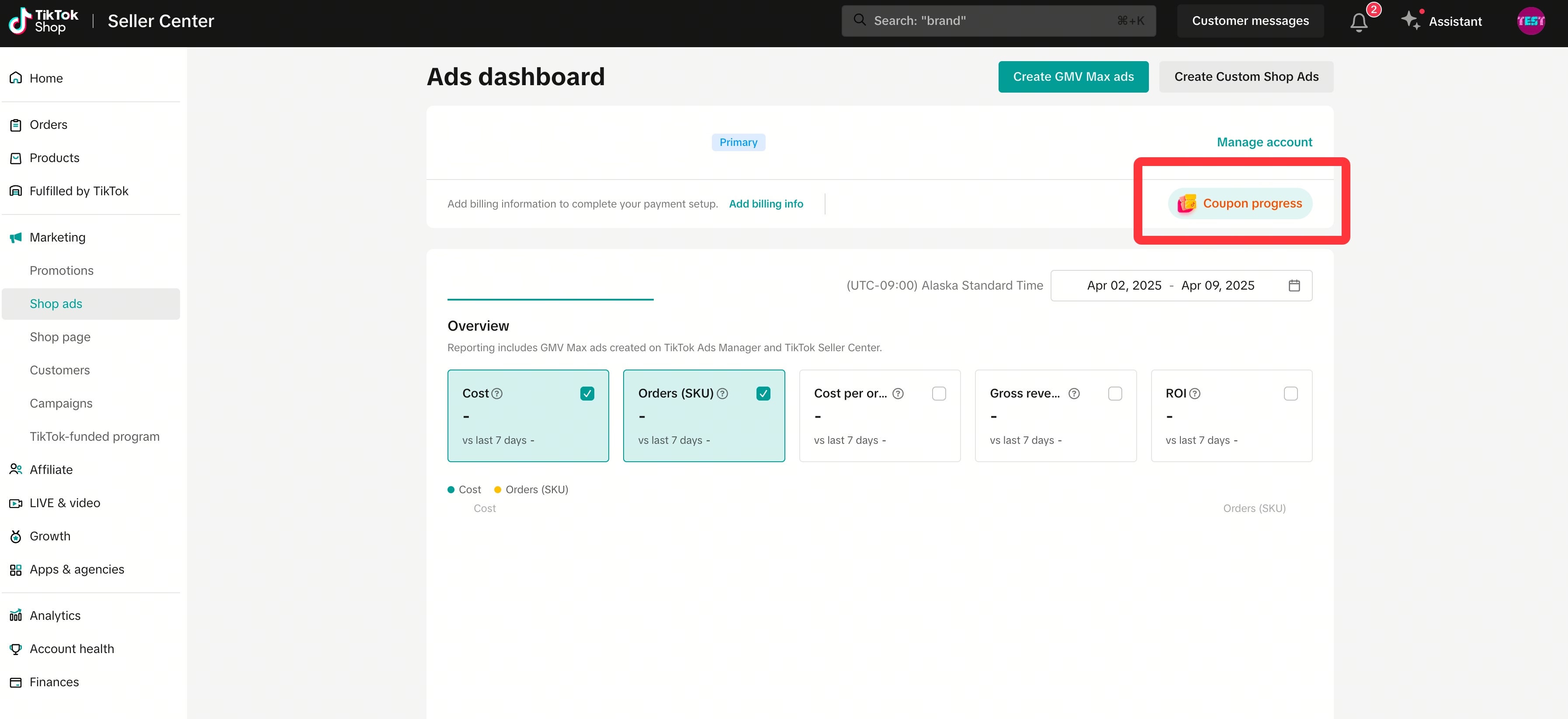Click the Analytics chart icon
Viewport: 1568px width, 719px height.
16,615
